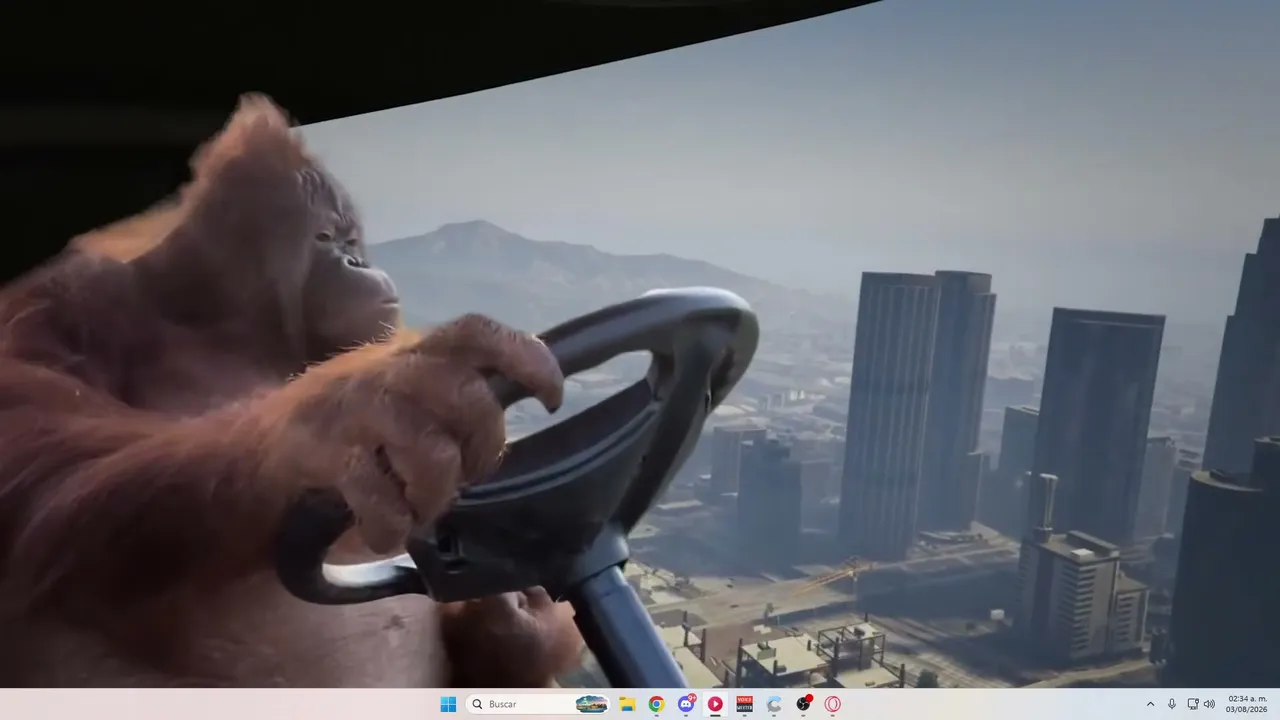The height and width of the screenshot is (720, 1280).
Task: Click the microphone tray icon
Action: 1172,704
